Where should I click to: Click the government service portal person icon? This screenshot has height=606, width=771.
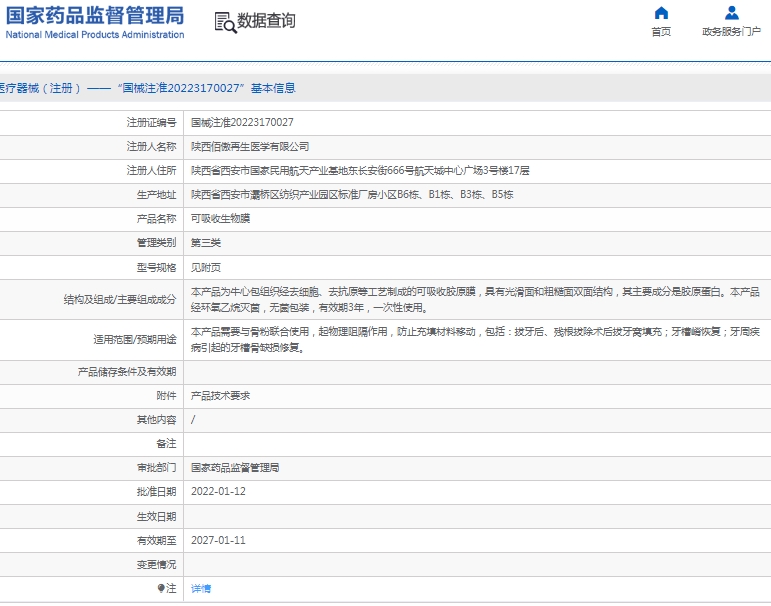click(732, 13)
